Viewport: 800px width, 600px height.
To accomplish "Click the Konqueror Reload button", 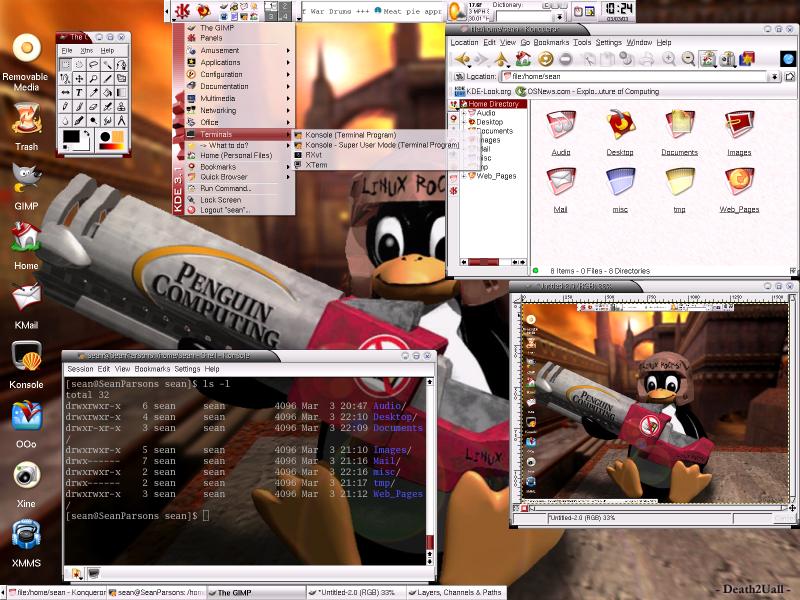I will click(545, 59).
